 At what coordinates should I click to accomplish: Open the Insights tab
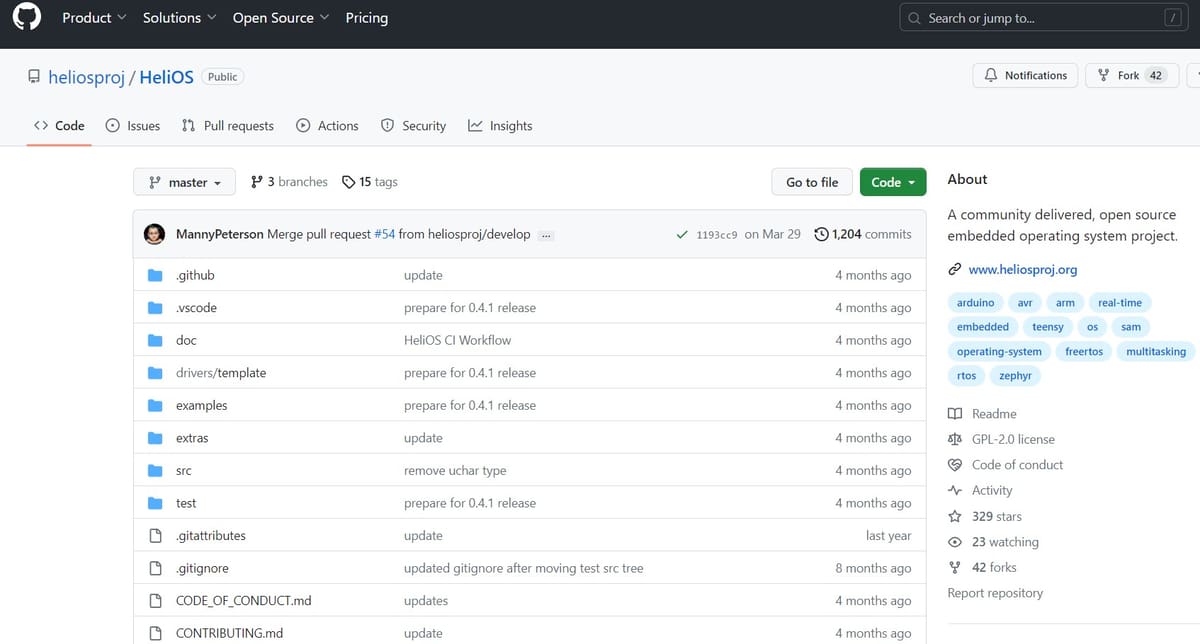click(x=500, y=126)
